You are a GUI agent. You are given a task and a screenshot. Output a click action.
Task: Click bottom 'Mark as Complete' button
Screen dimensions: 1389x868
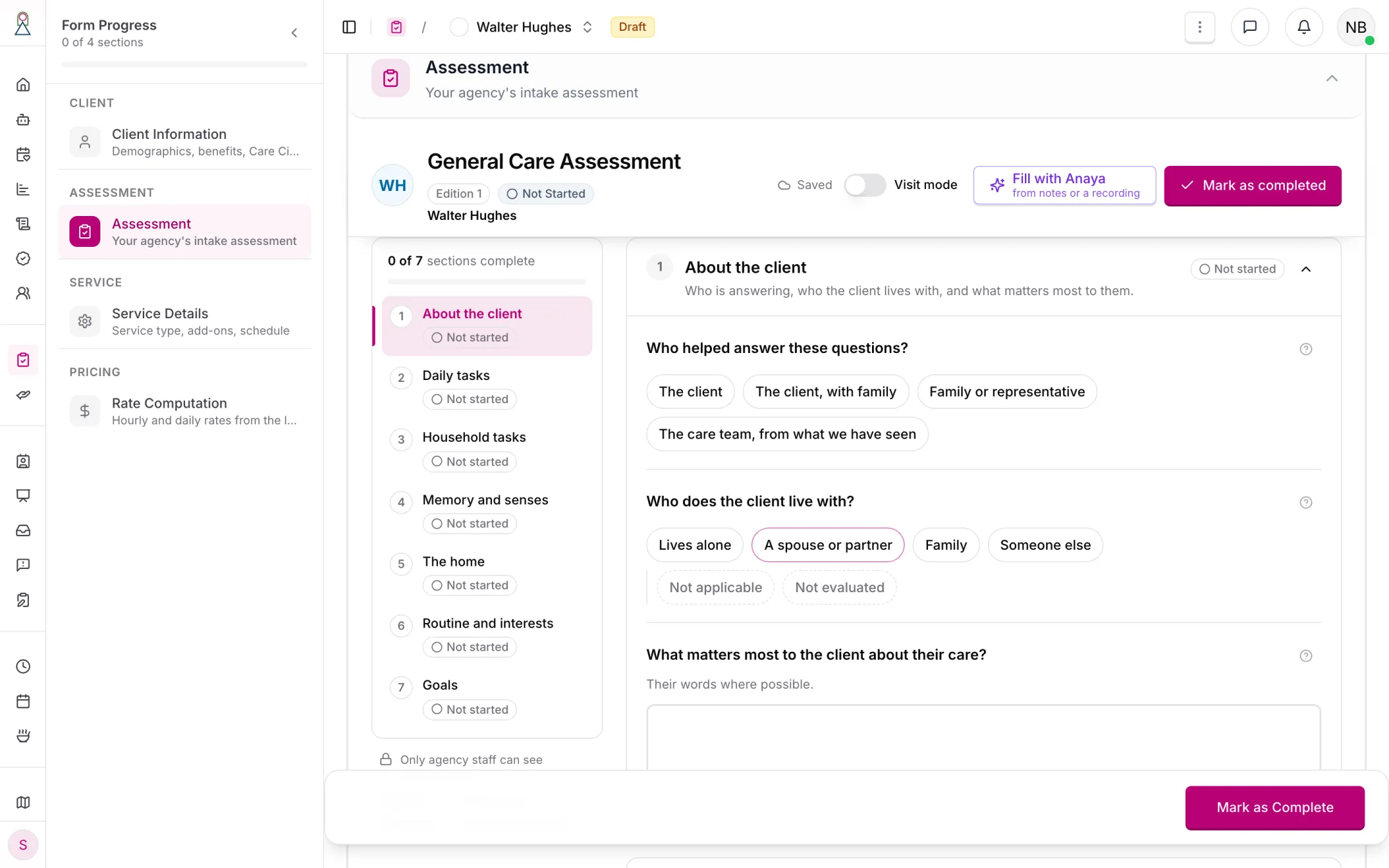pos(1275,808)
